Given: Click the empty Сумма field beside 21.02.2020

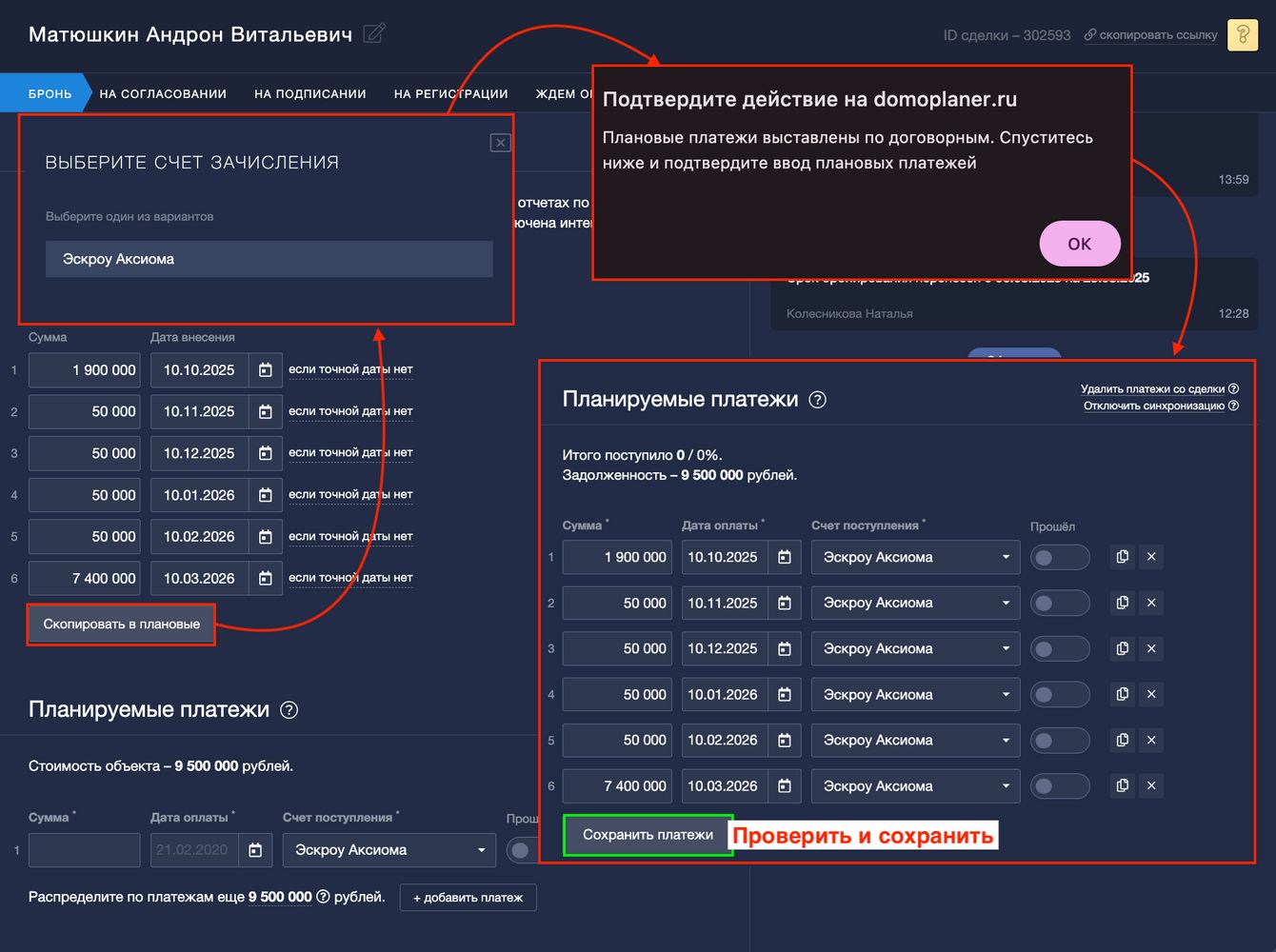Looking at the screenshot, I should pos(85,850).
